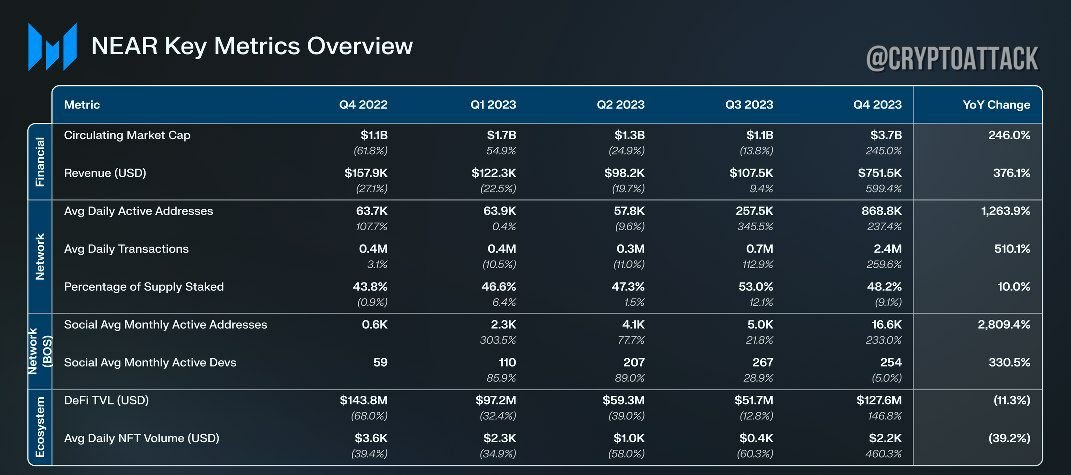The height and width of the screenshot is (475, 1071).
Task: Click the $97.2M DeFi TVL value
Action: pos(496,401)
